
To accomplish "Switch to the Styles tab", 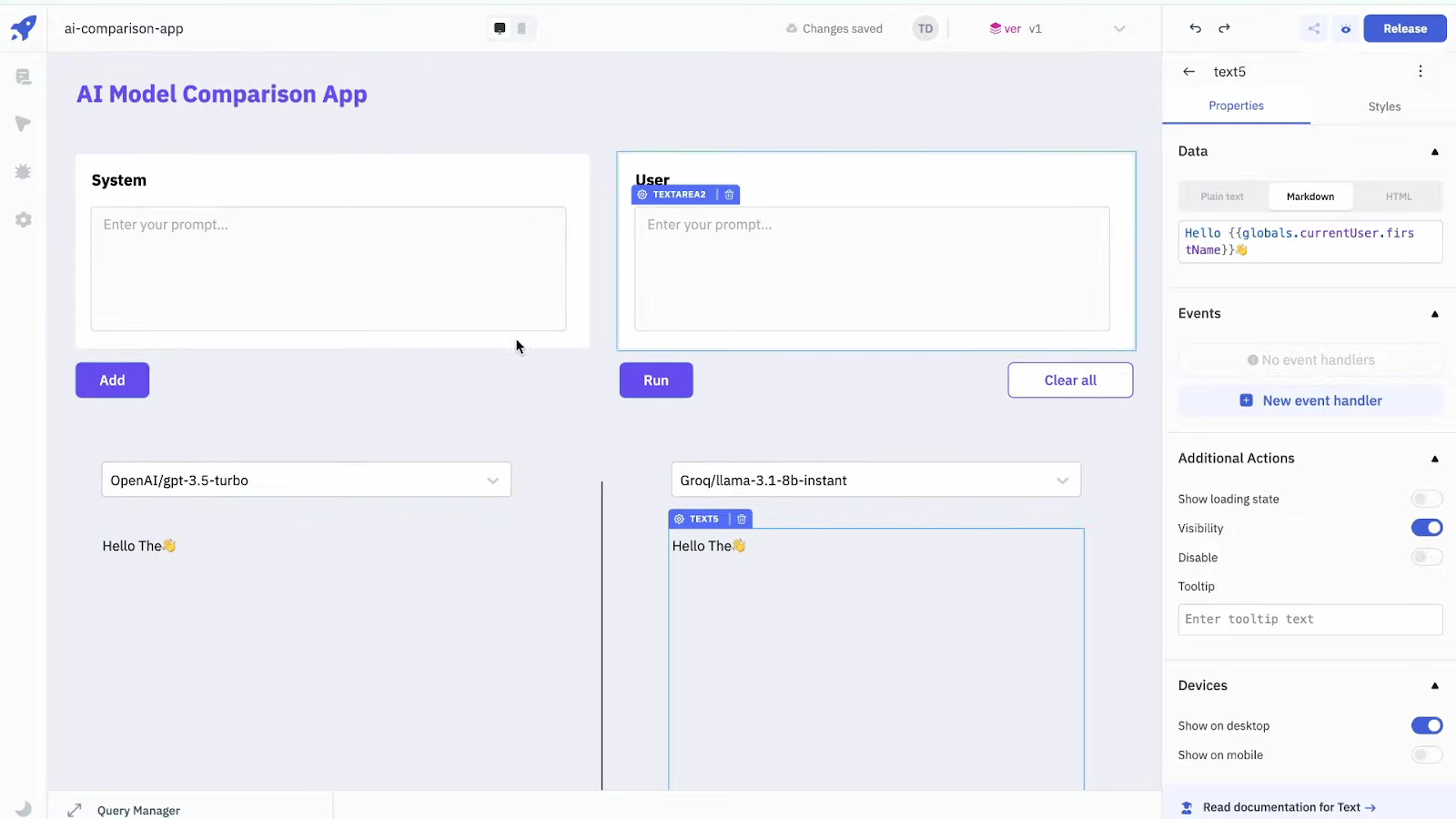I will coord(1384,106).
